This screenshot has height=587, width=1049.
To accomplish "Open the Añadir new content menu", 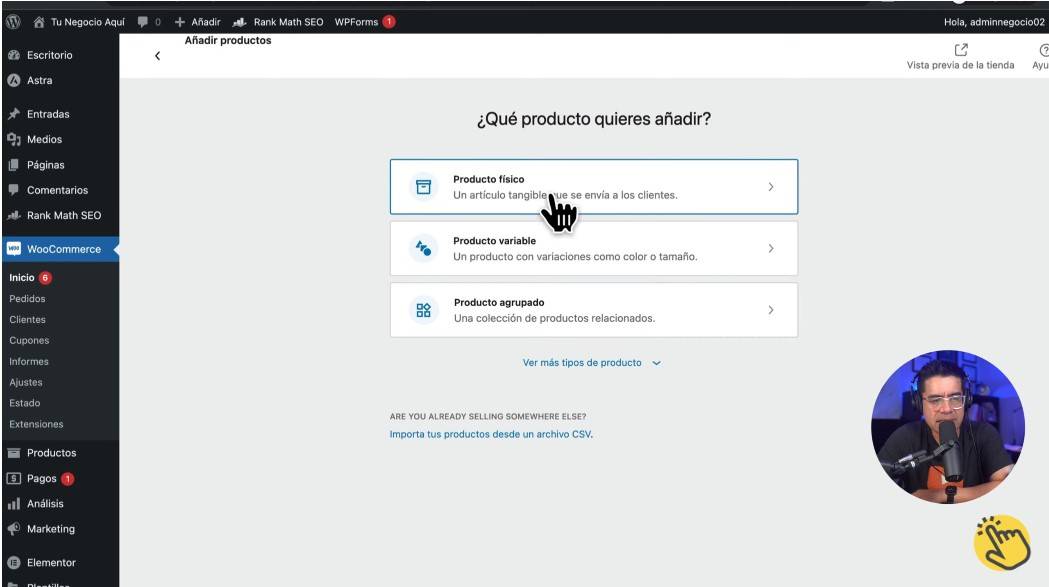I will pos(197,22).
